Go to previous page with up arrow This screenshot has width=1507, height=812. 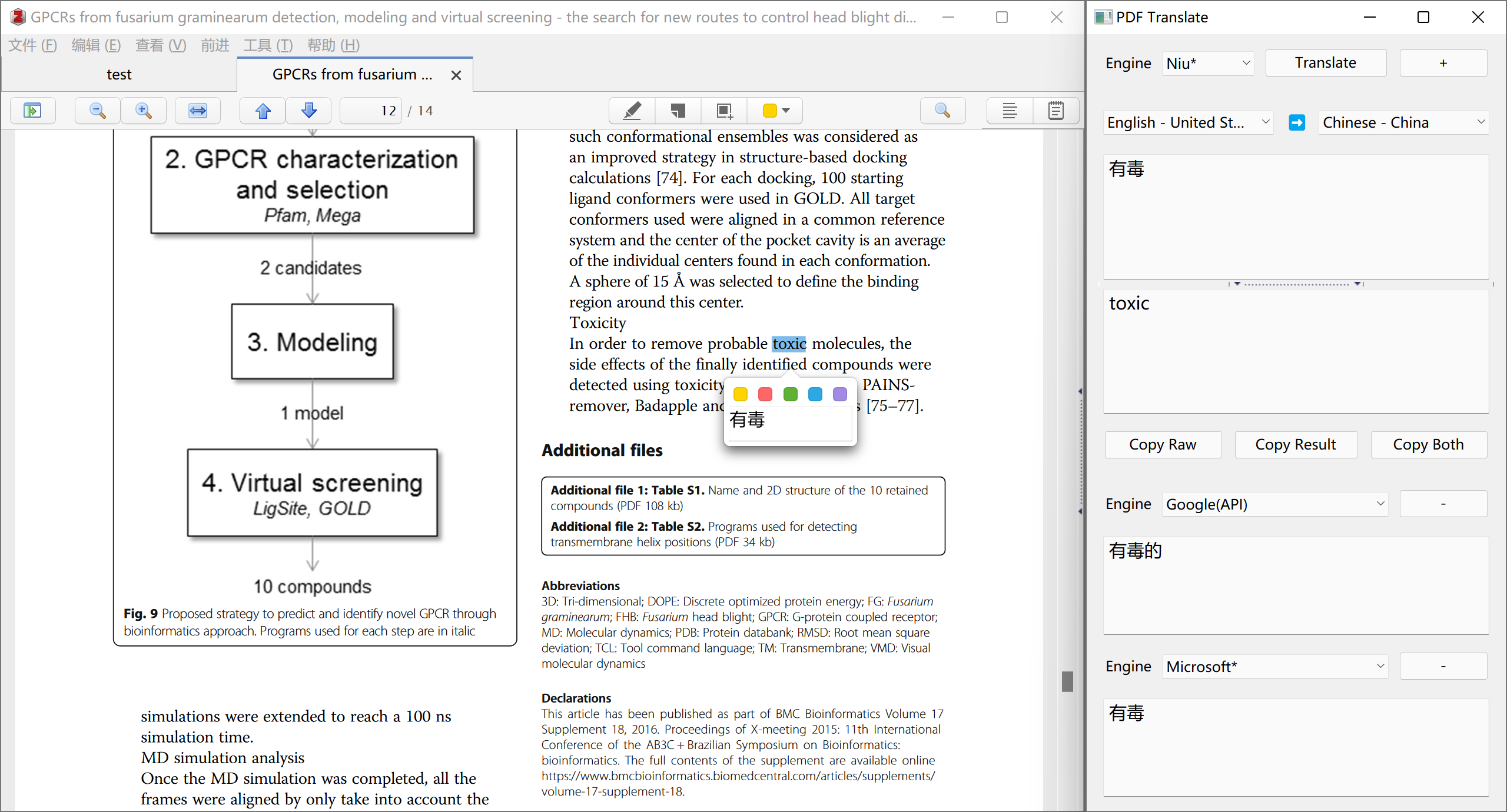263,111
